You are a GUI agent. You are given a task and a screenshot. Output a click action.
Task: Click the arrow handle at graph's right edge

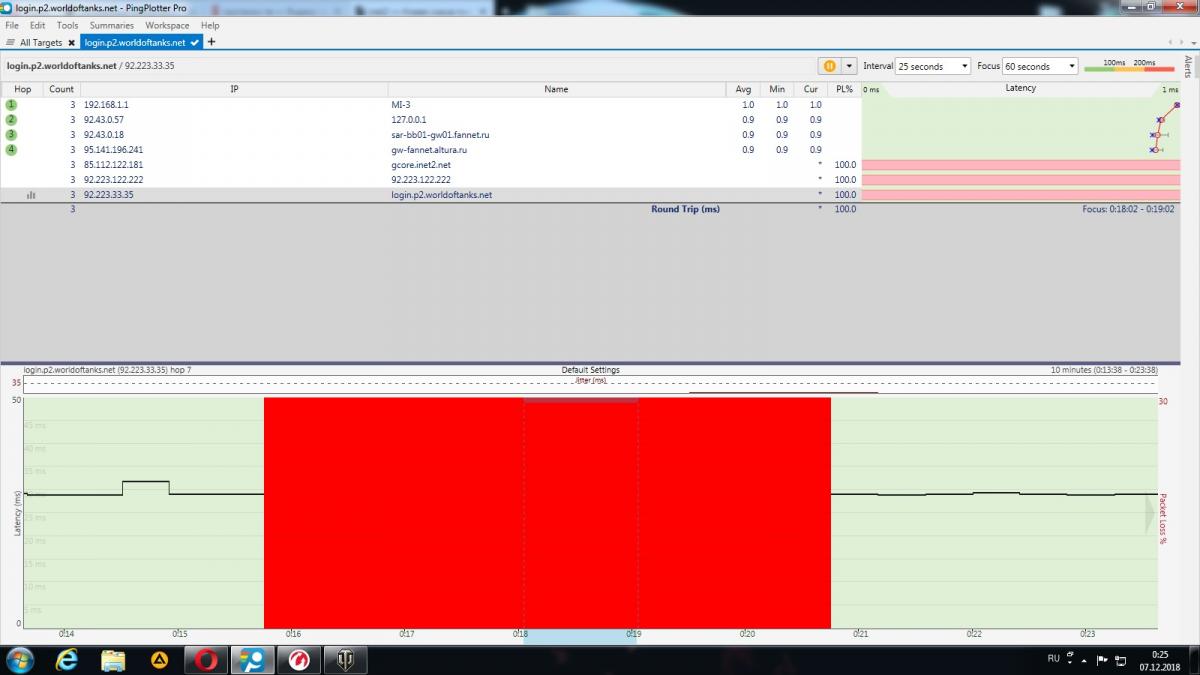[x=1150, y=512]
